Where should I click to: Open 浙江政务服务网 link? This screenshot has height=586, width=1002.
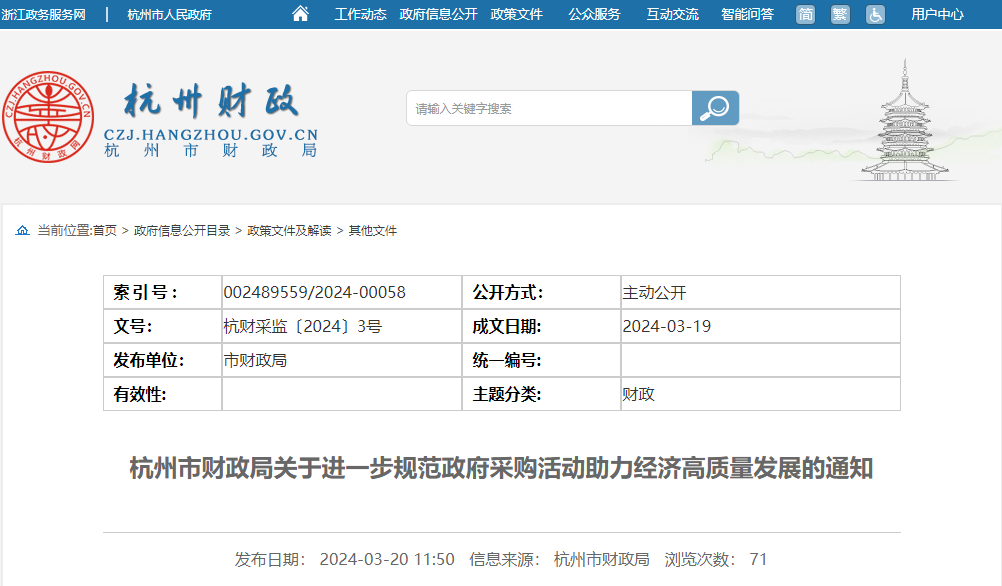click(43, 14)
